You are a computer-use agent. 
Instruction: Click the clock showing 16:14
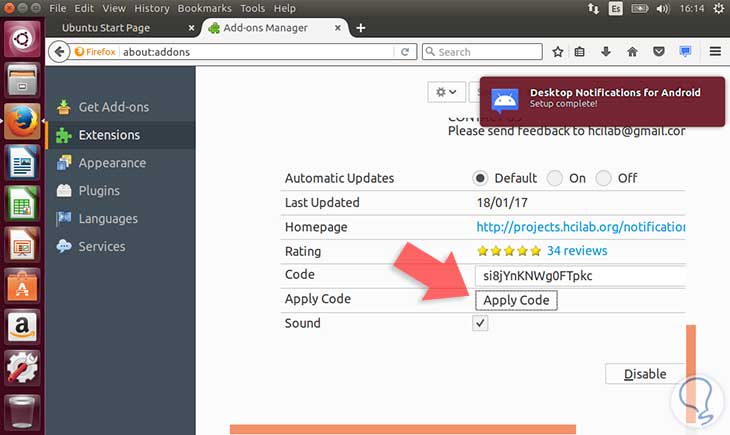[x=691, y=8]
